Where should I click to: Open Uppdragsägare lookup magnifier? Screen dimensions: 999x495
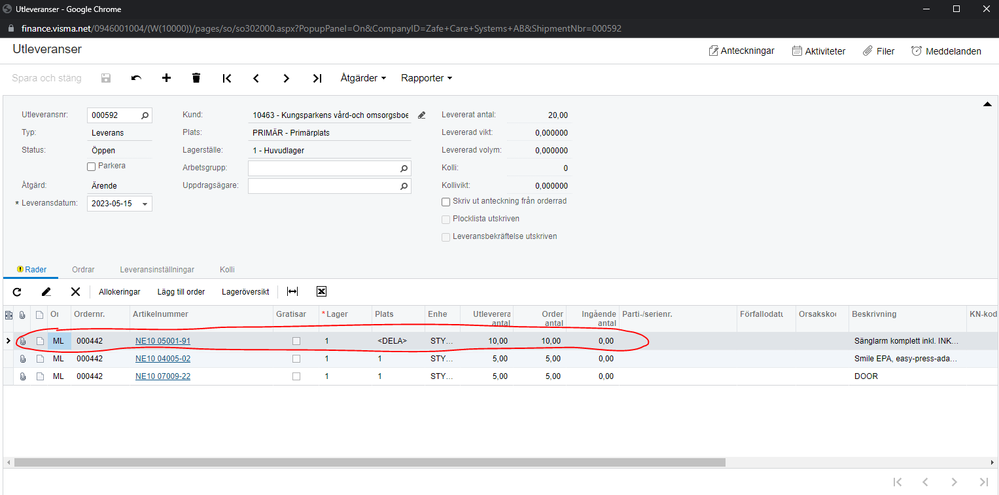tap(403, 187)
